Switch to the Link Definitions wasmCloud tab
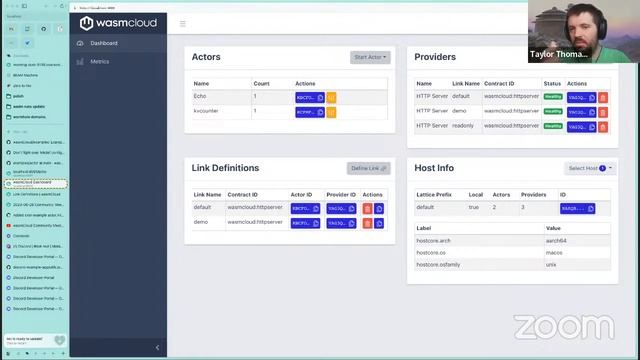 35,194
